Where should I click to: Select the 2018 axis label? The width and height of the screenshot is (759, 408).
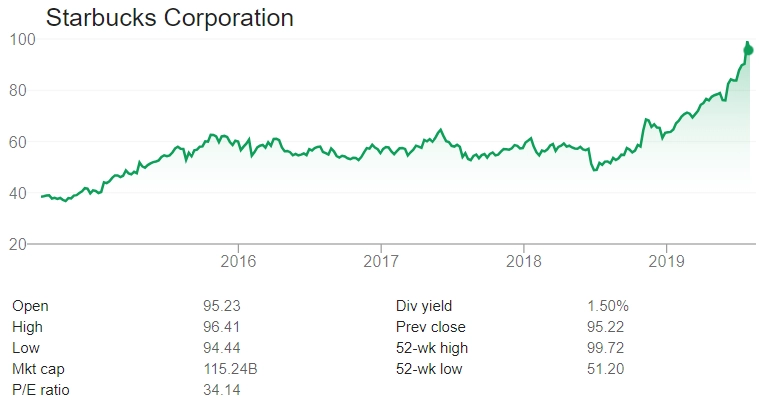pos(524,261)
